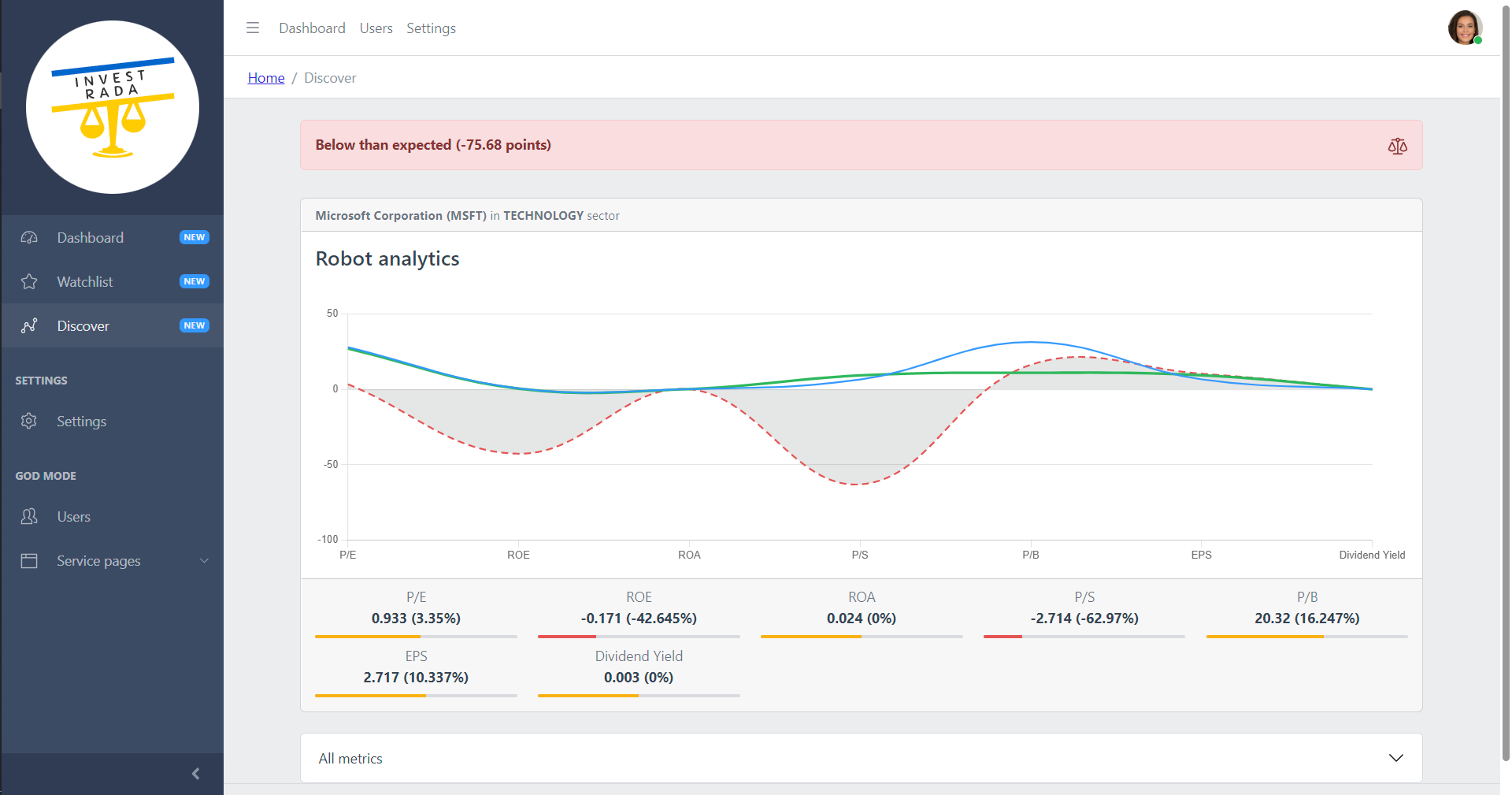This screenshot has height=795, width=1512.
Task: Click the ROE label on chart axis
Action: (x=518, y=555)
